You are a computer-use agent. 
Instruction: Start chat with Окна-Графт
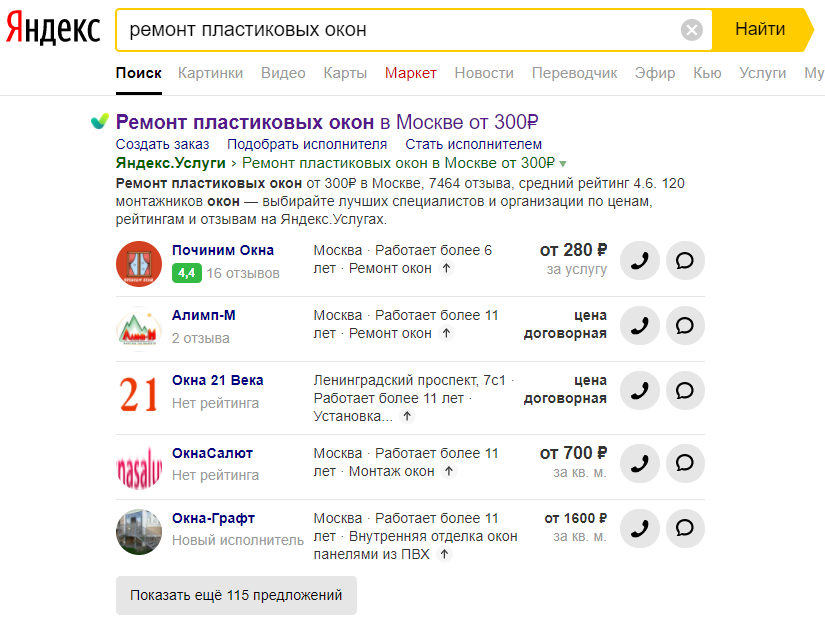(685, 528)
